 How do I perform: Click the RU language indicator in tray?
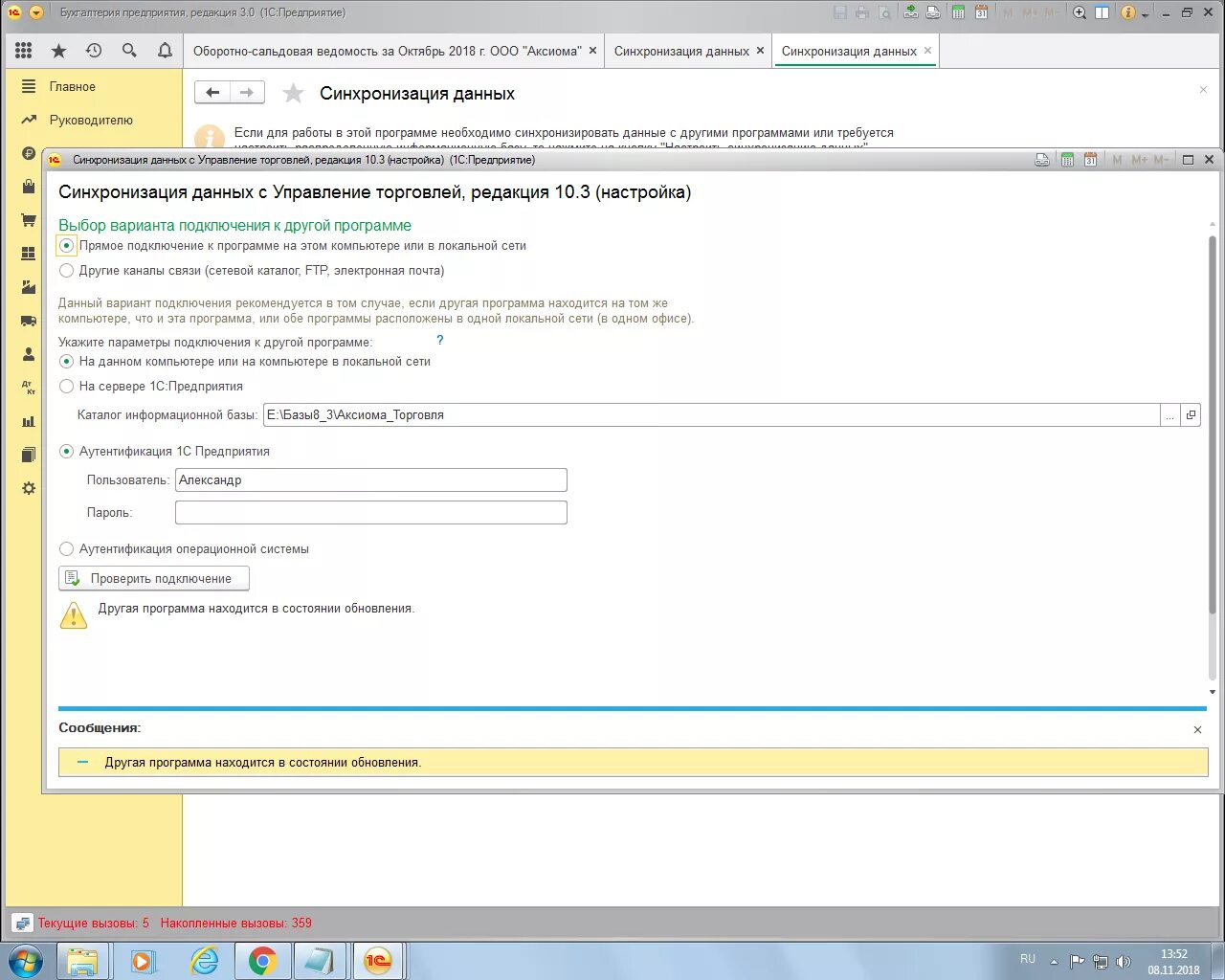click(1028, 959)
